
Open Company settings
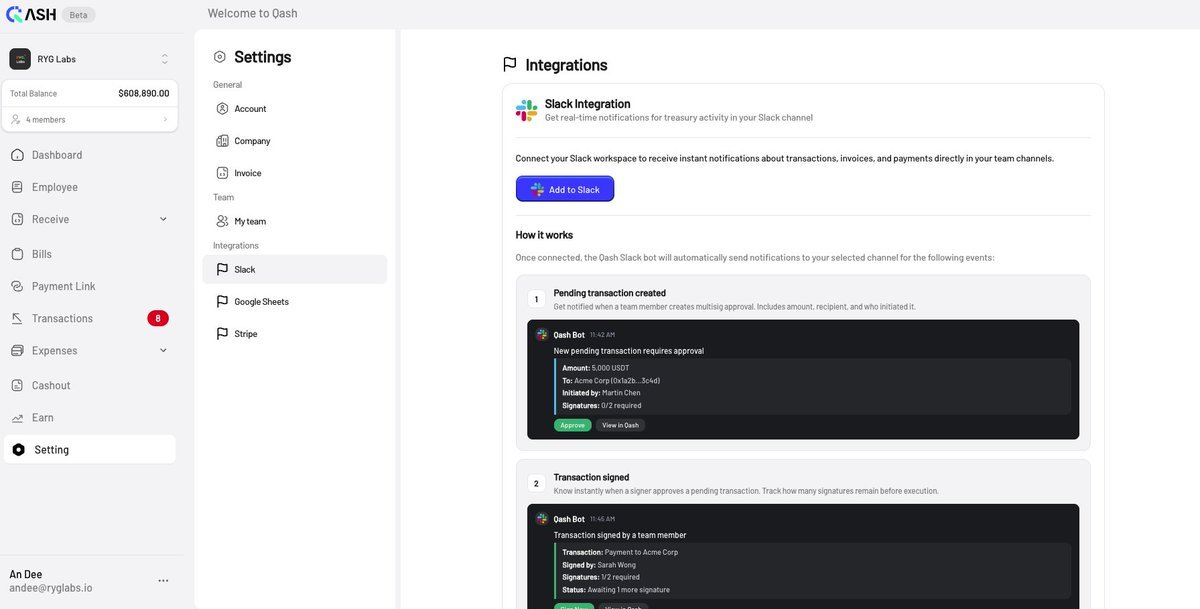pyautogui.click(x=252, y=141)
